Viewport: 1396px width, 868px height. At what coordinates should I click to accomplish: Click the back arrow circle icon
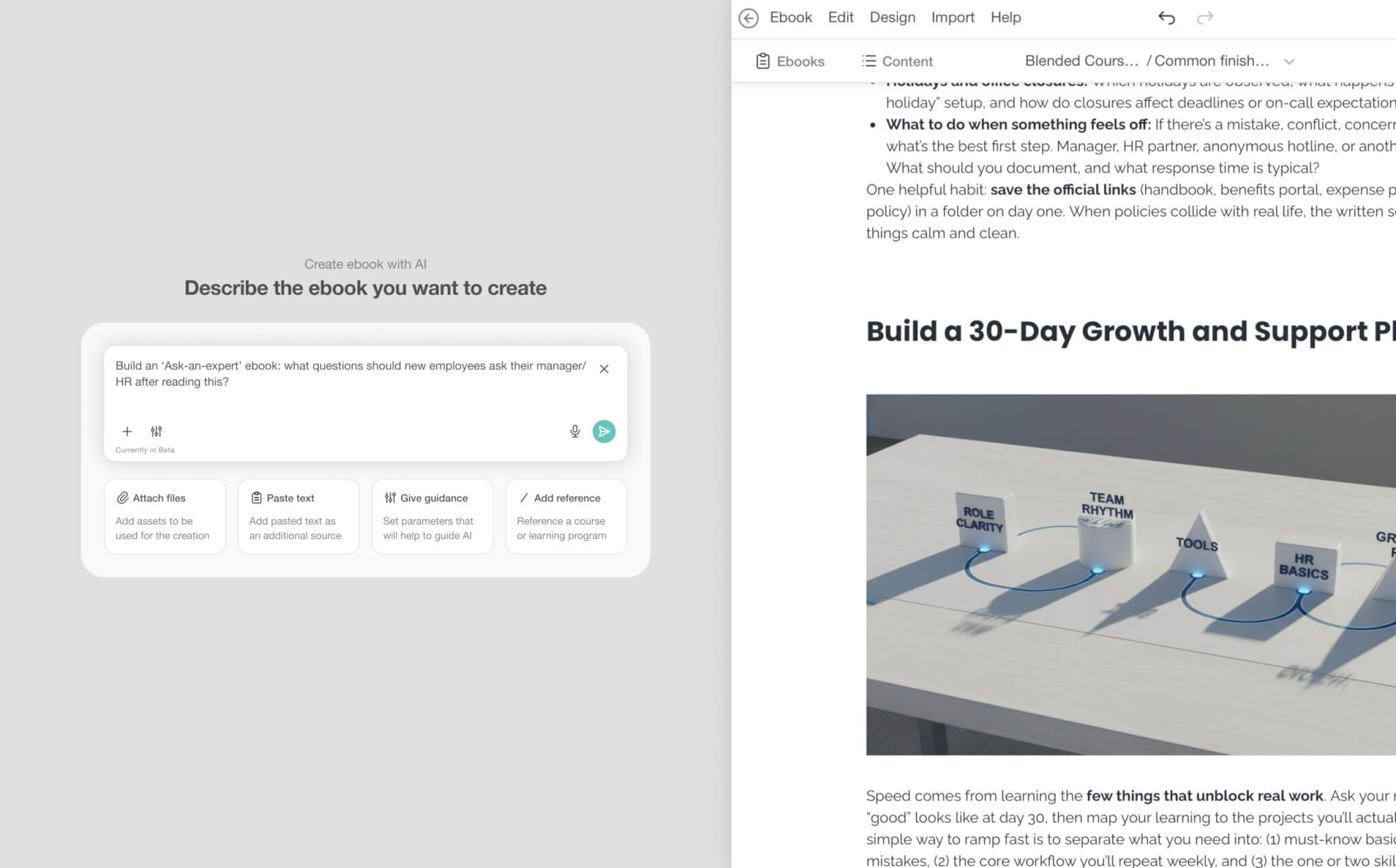click(748, 18)
